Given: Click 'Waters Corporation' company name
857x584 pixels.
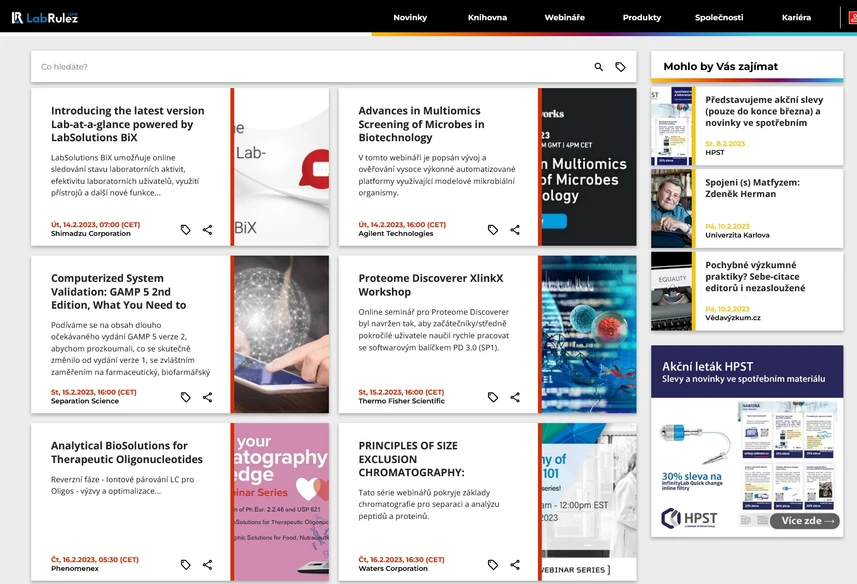Looking at the screenshot, I should click(393, 569).
